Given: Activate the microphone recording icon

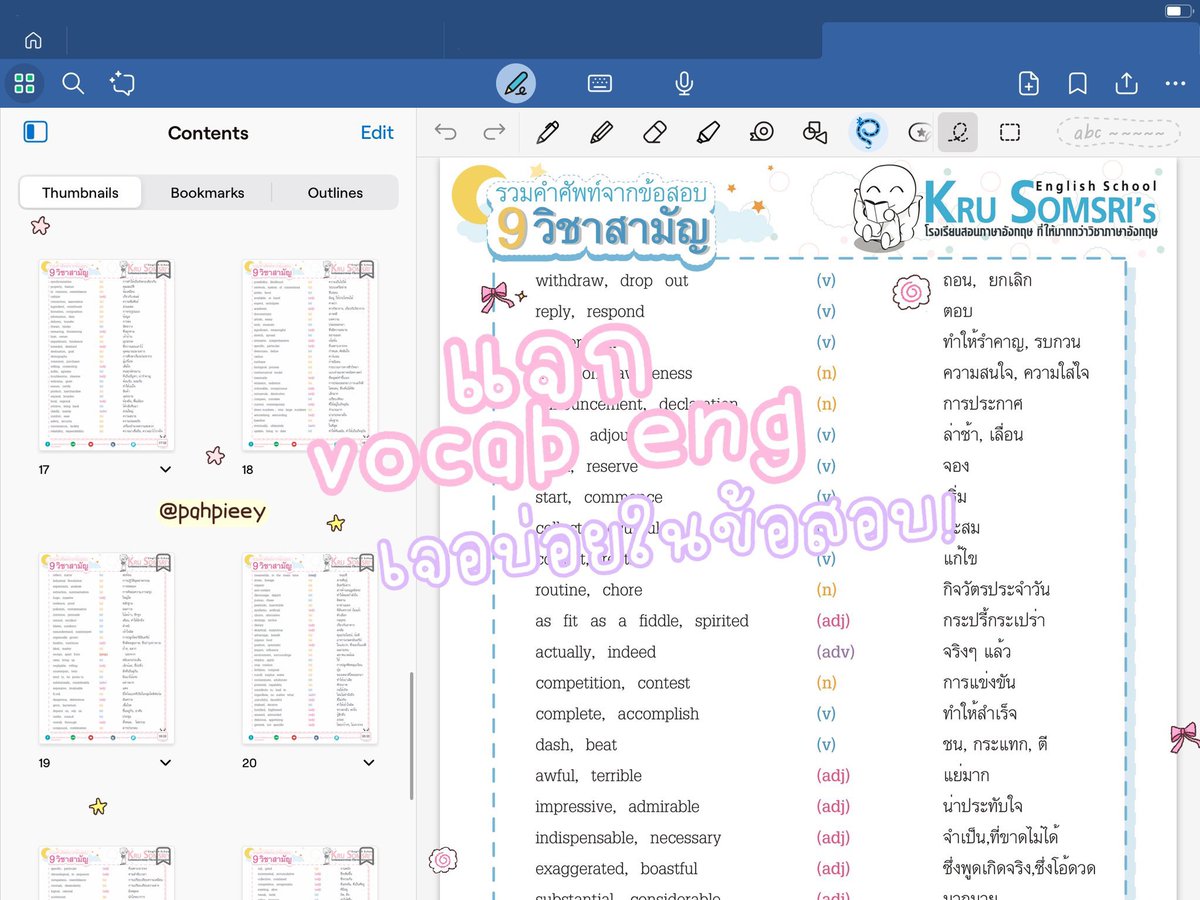Looking at the screenshot, I should pyautogui.click(x=684, y=84).
